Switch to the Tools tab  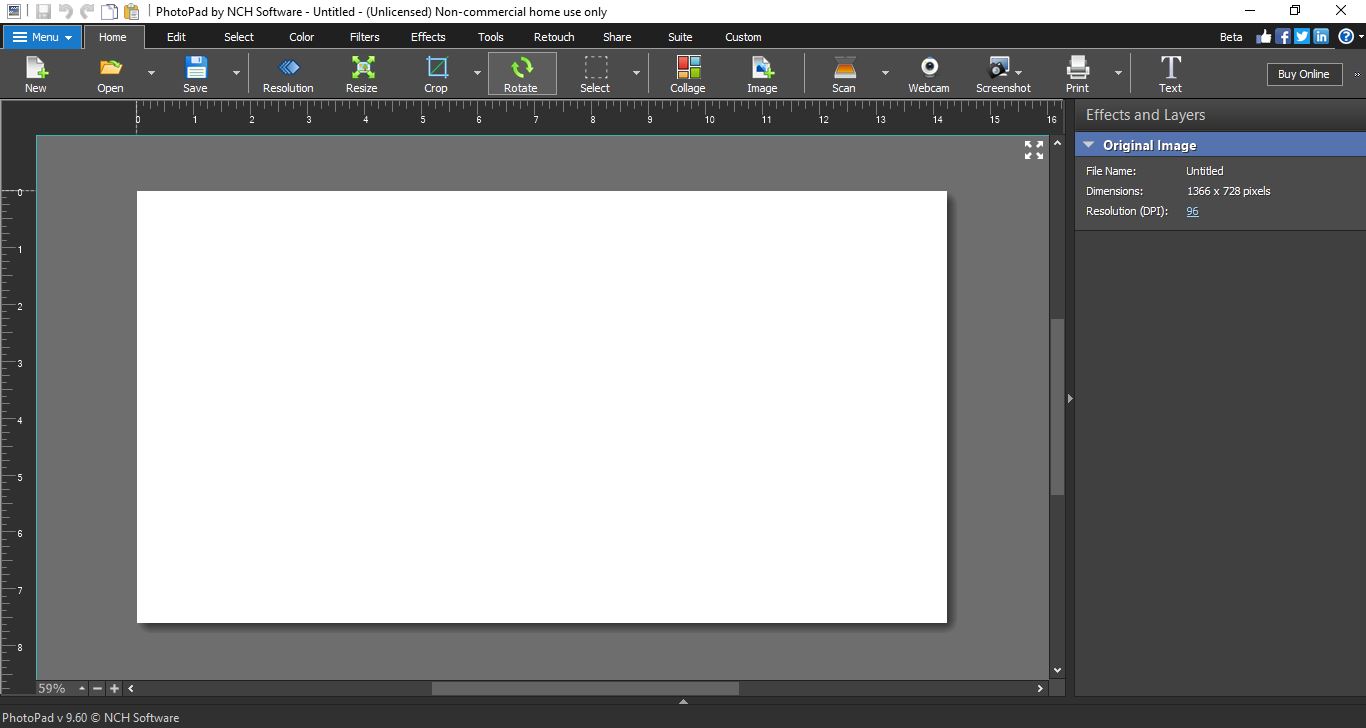pos(491,37)
